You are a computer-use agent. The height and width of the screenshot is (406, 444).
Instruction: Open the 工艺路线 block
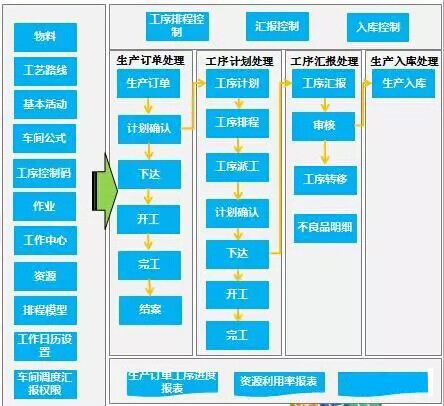pyautogui.click(x=45, y=71)
